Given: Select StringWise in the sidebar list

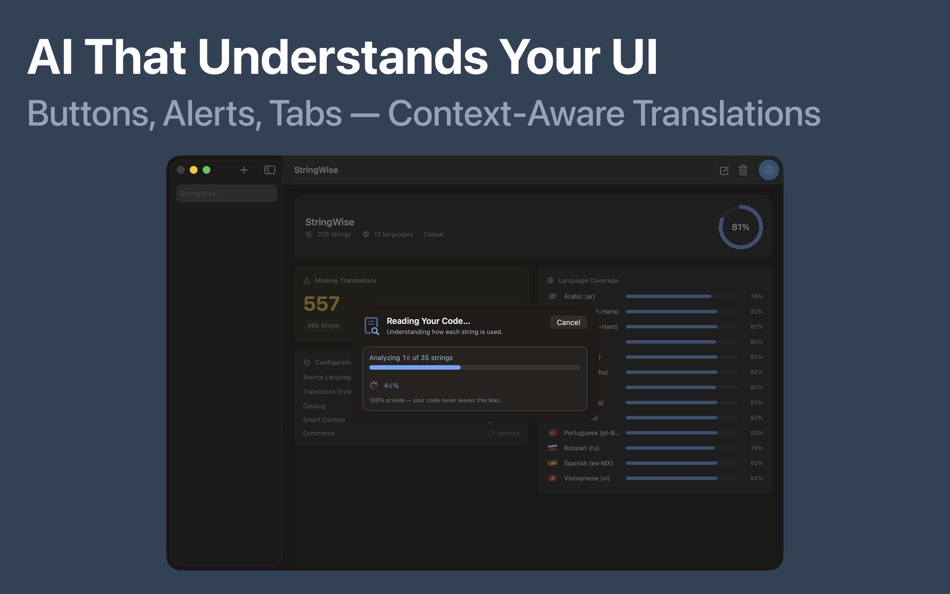Looking at the screenshot, I should click(226, 193).
